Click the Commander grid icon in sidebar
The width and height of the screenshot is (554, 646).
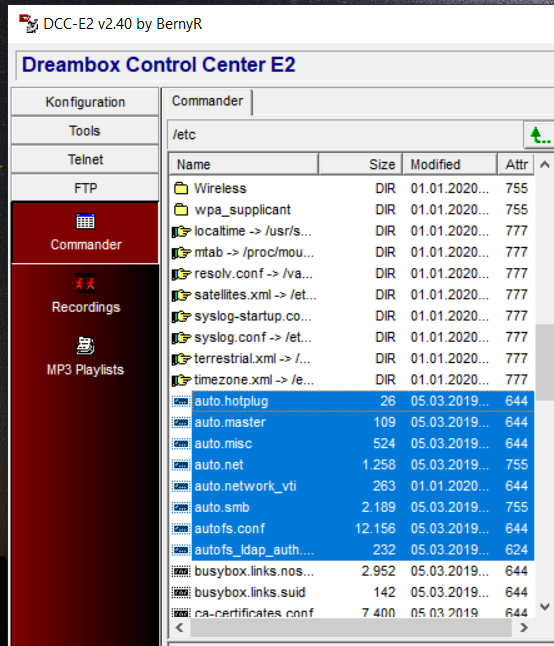(85, 221)
